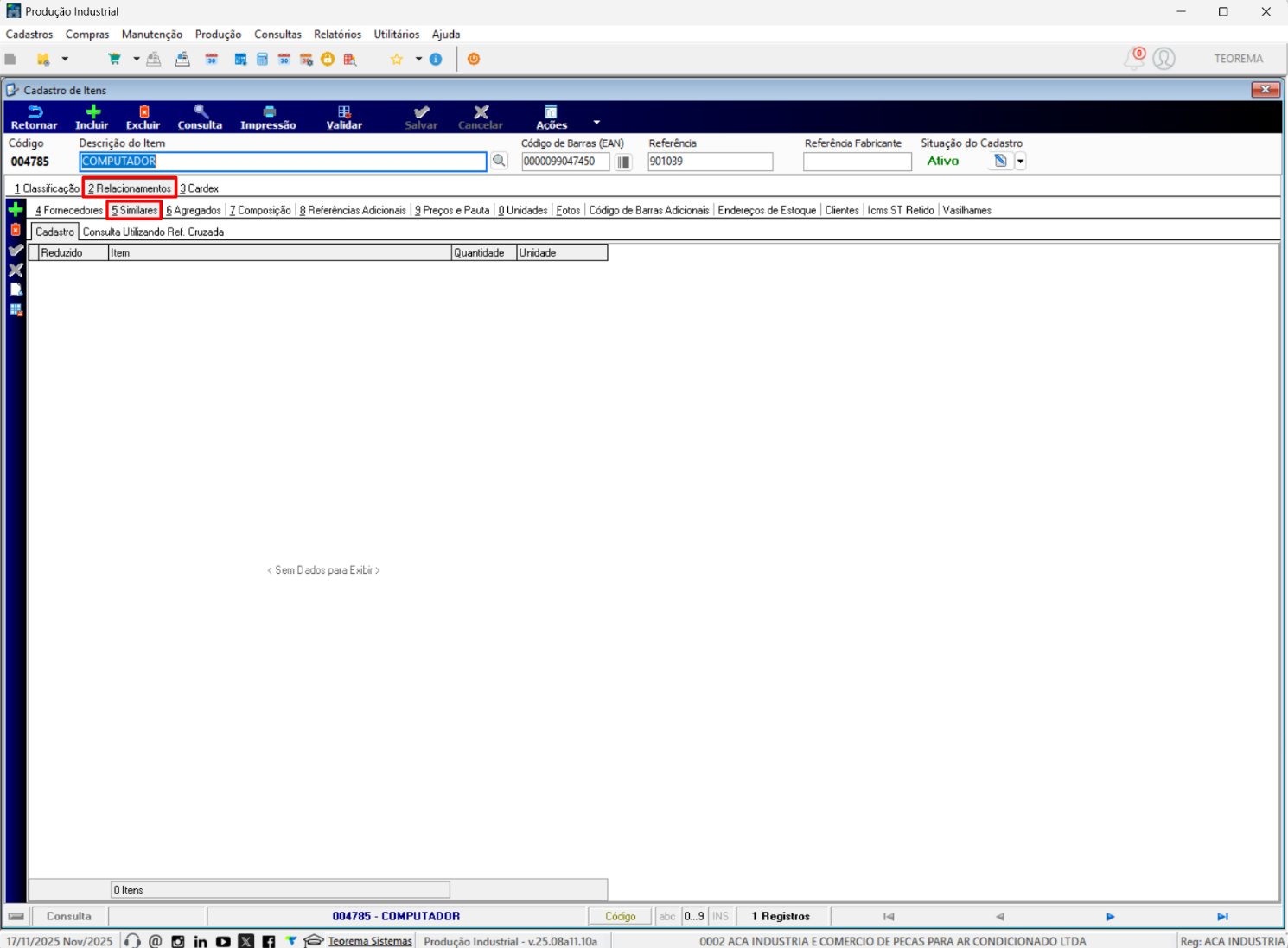Viewport: 1288px width, 948px height.
Task: Click the Quantidade column header
Action: pyautogui.click(x=484, y=252)
